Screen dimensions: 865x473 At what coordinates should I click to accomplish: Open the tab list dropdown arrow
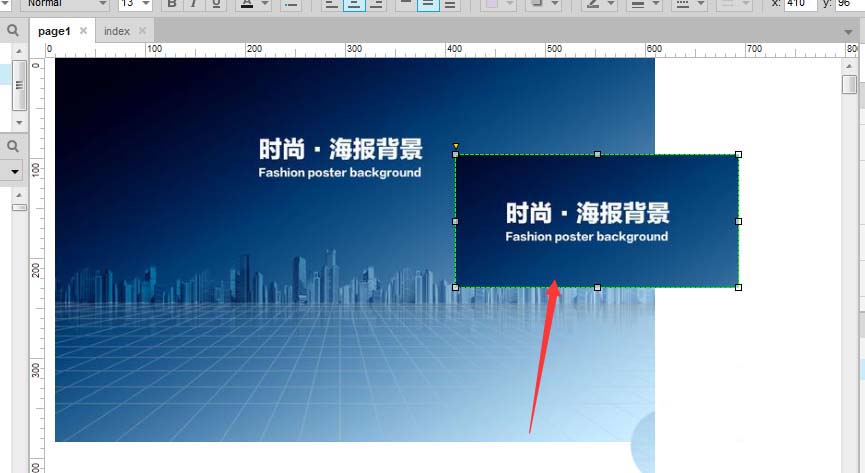point(849,32)
